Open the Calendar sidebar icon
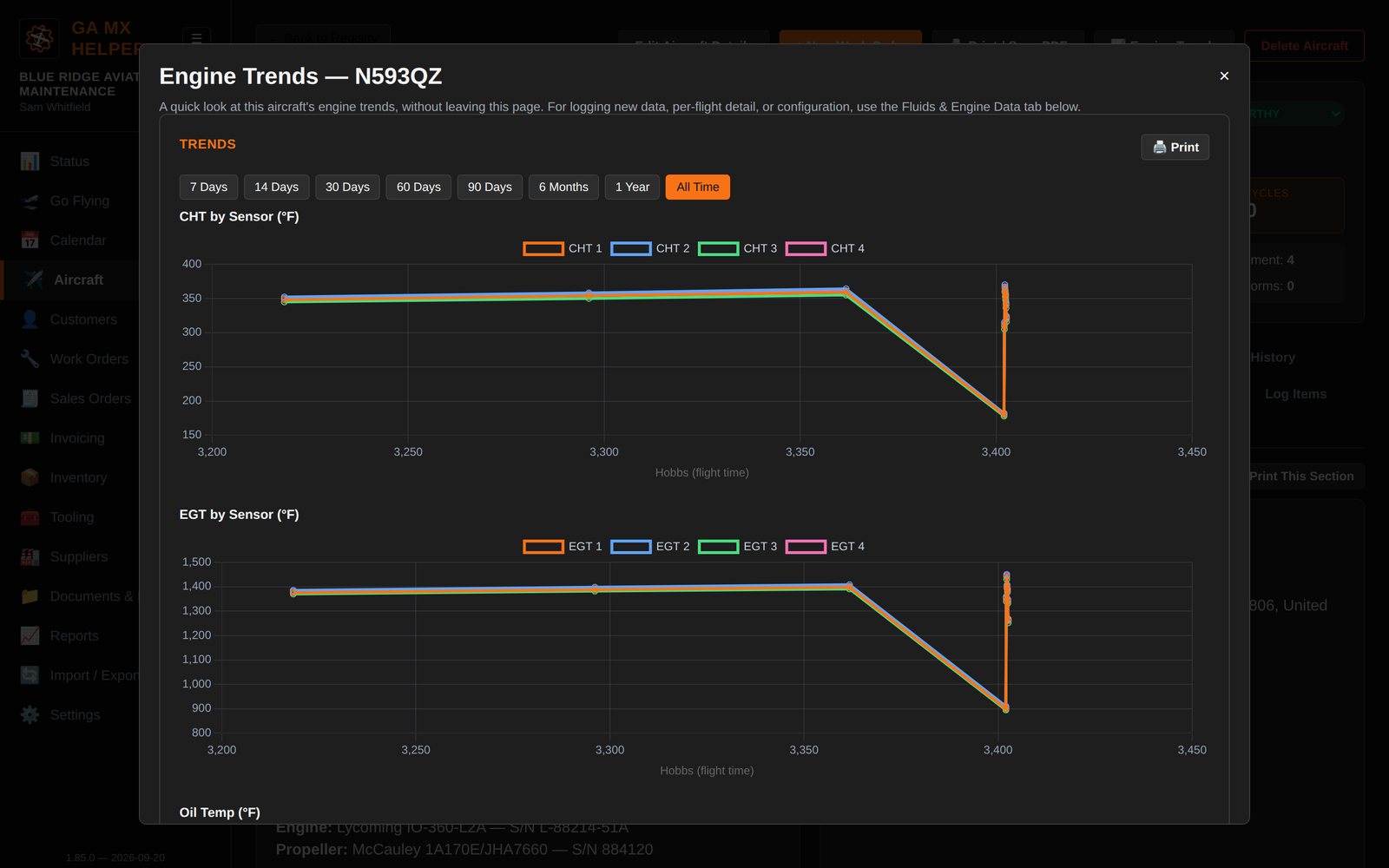This screenshot has width=1389, height=868. [30, 240]
